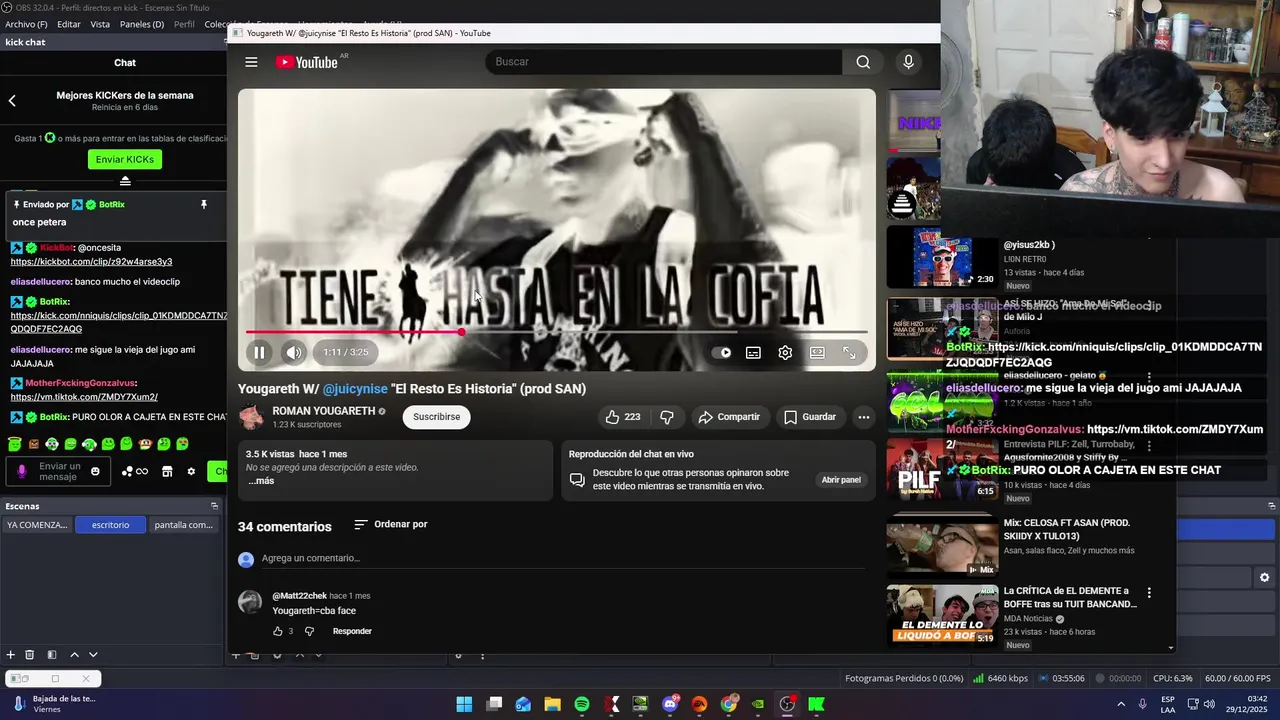Select the pantalla com... scene in OBS
Screen dimensions: 1280x720
[183, 525]
